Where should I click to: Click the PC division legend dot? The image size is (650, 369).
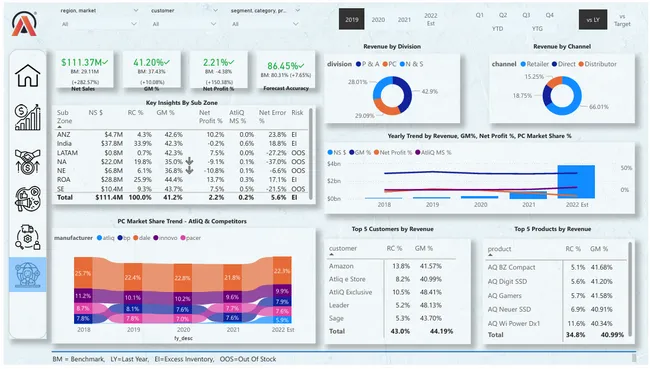[x=385, y=64]
